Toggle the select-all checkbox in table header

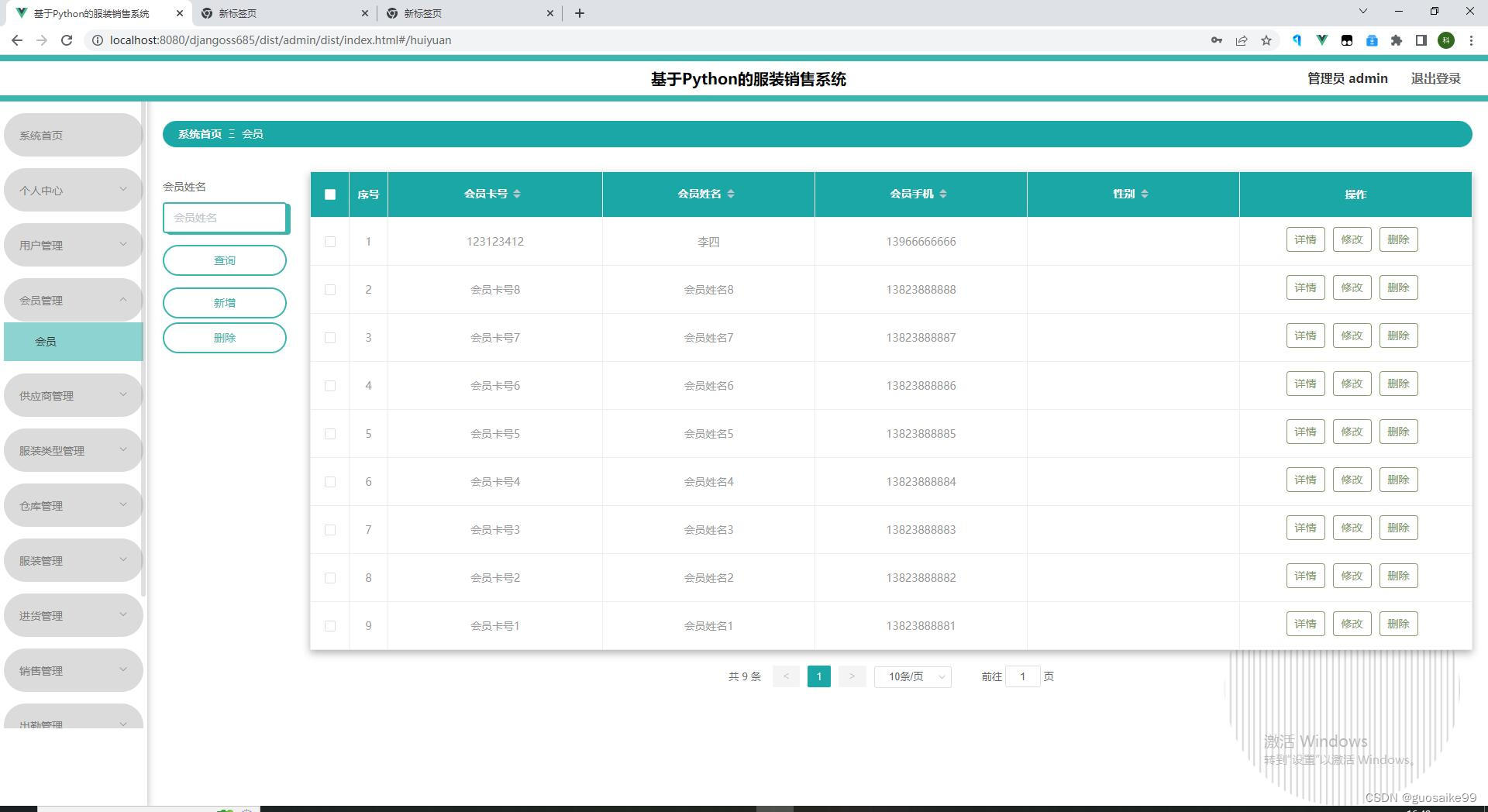click(329, 194)
